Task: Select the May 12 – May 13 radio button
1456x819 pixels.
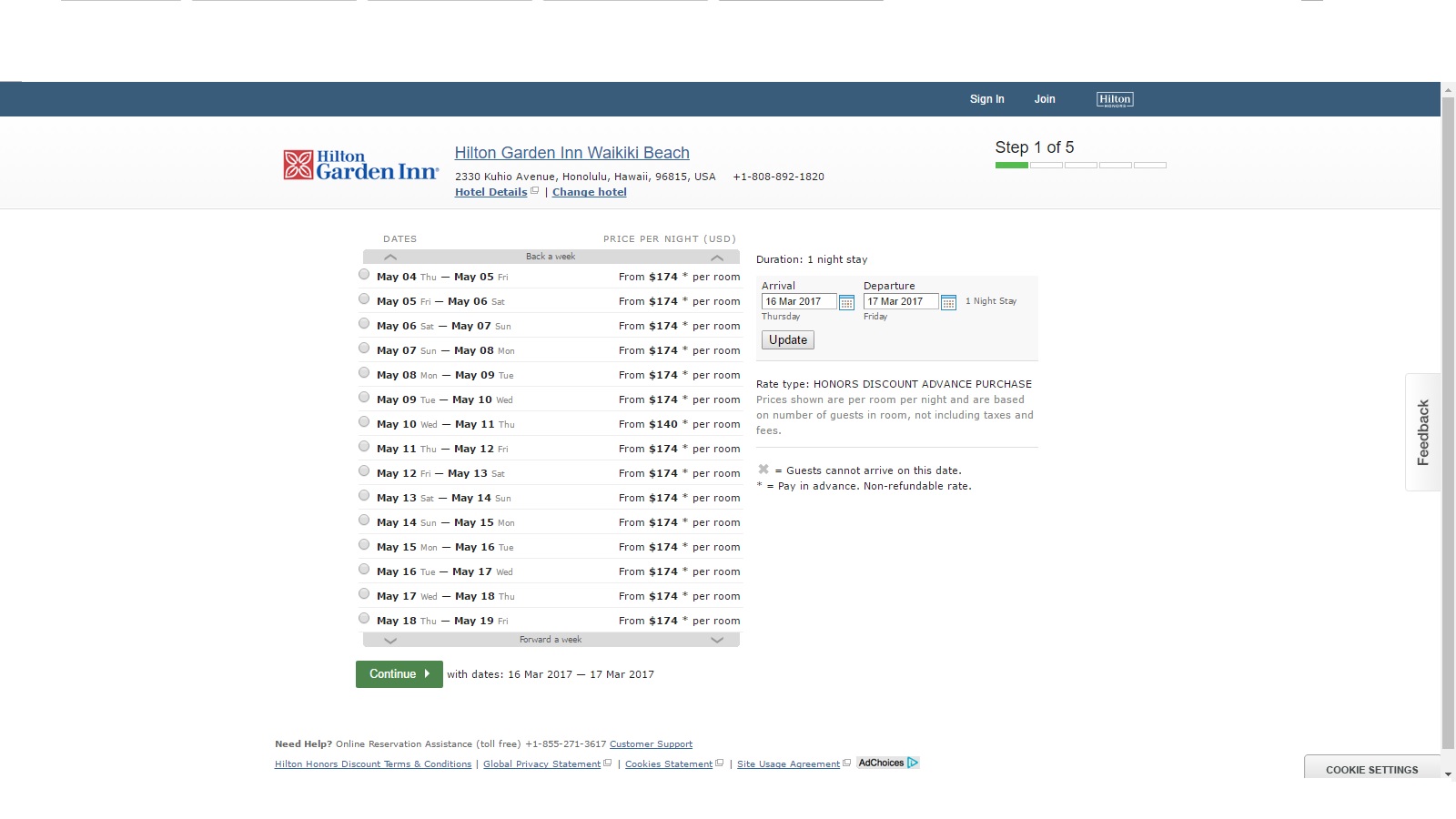Action: [x=364, y=470]
